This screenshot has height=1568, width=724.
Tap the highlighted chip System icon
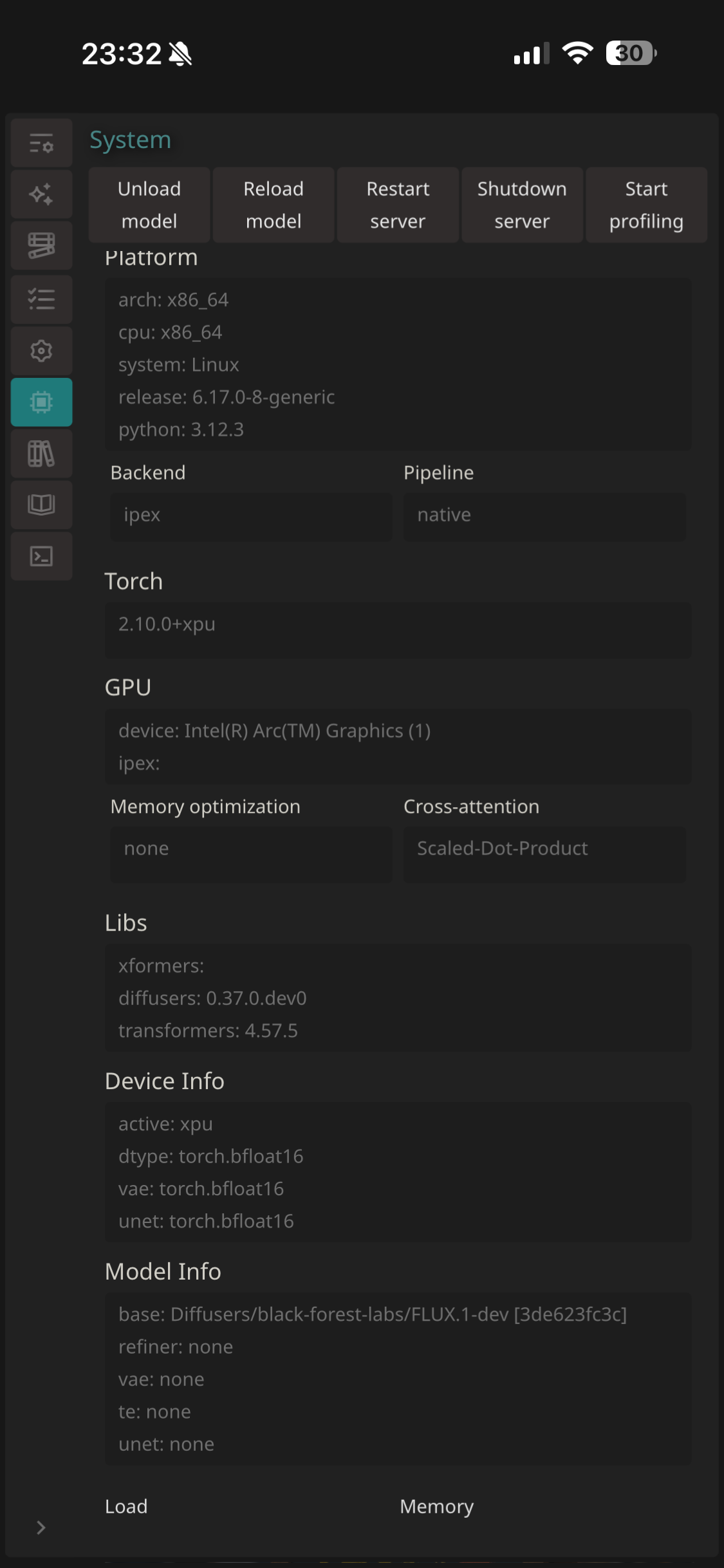pyautogui.click(x=41, y=402)
